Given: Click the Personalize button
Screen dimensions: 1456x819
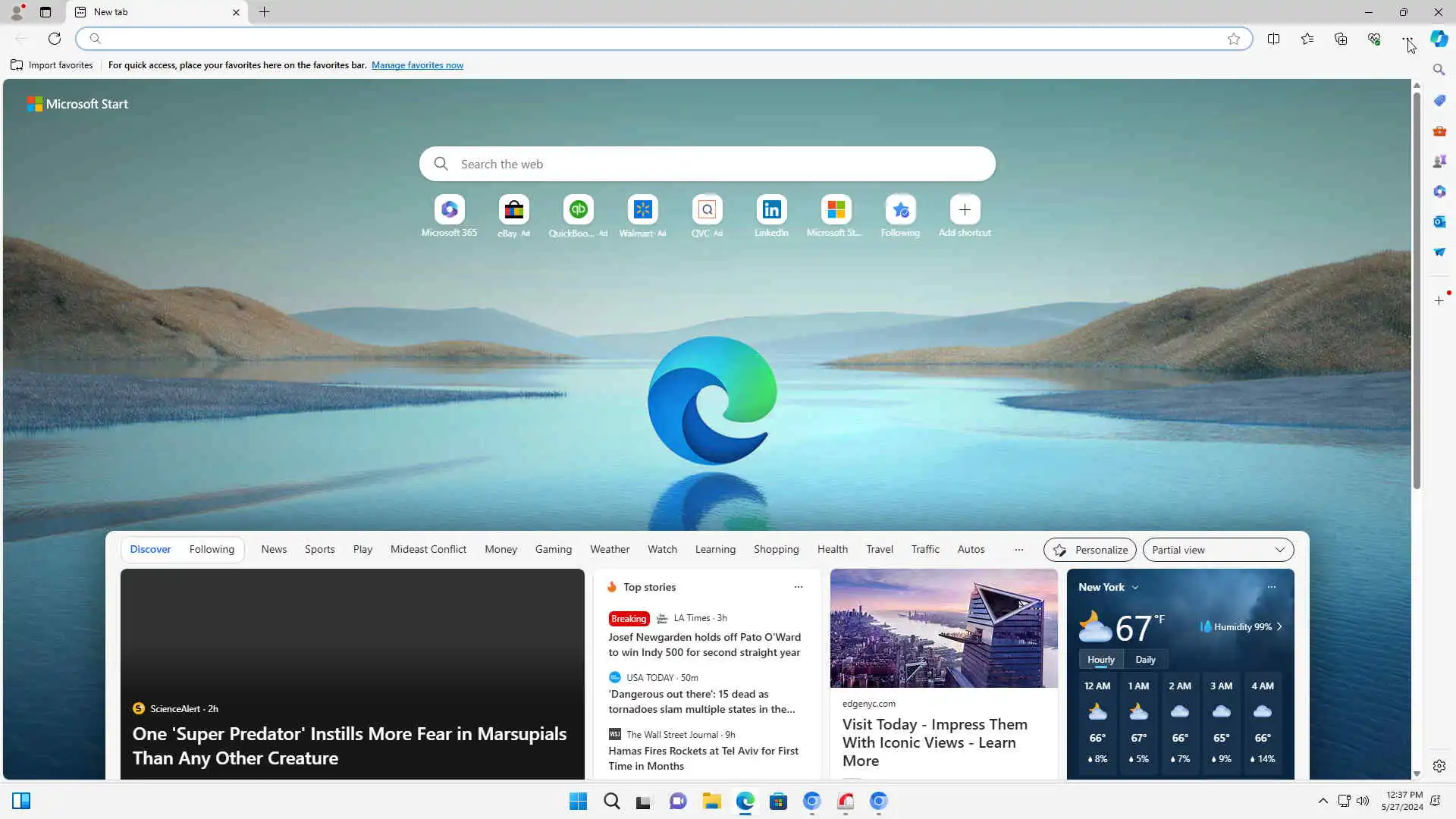Looking at the screenshot, I should click(1090, 550).
